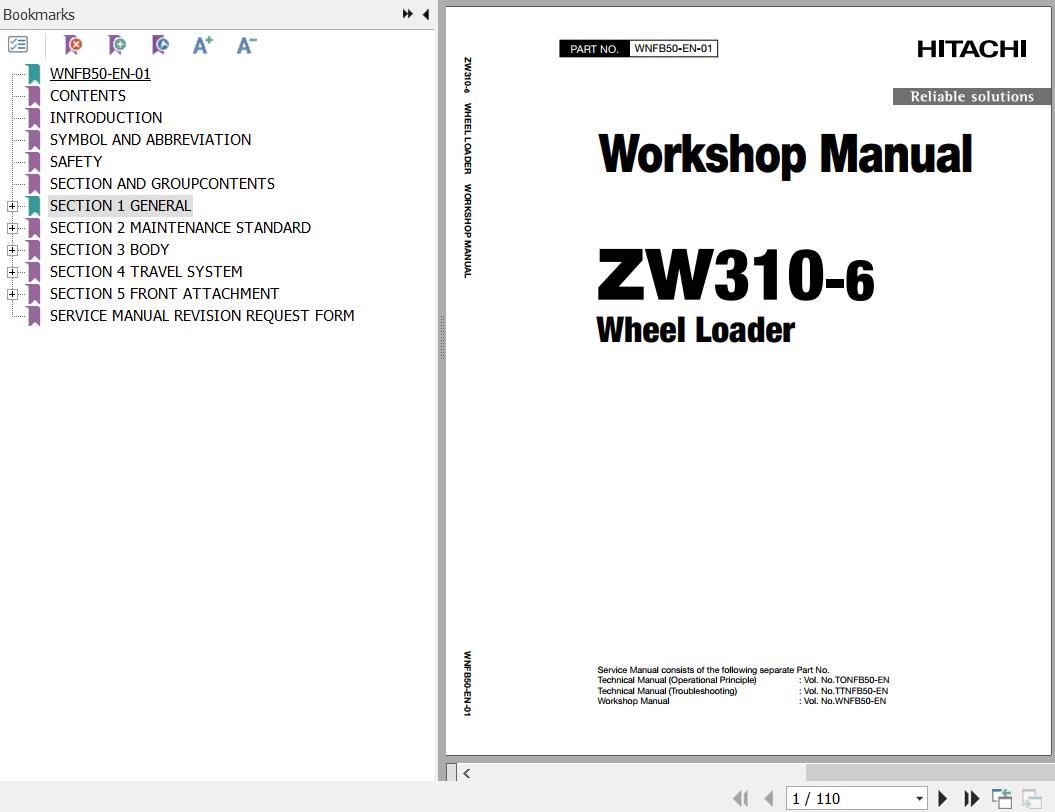Click the delete bookmark icon
1055x812 pixels.
pyautogui.click(x=73, y=45)
